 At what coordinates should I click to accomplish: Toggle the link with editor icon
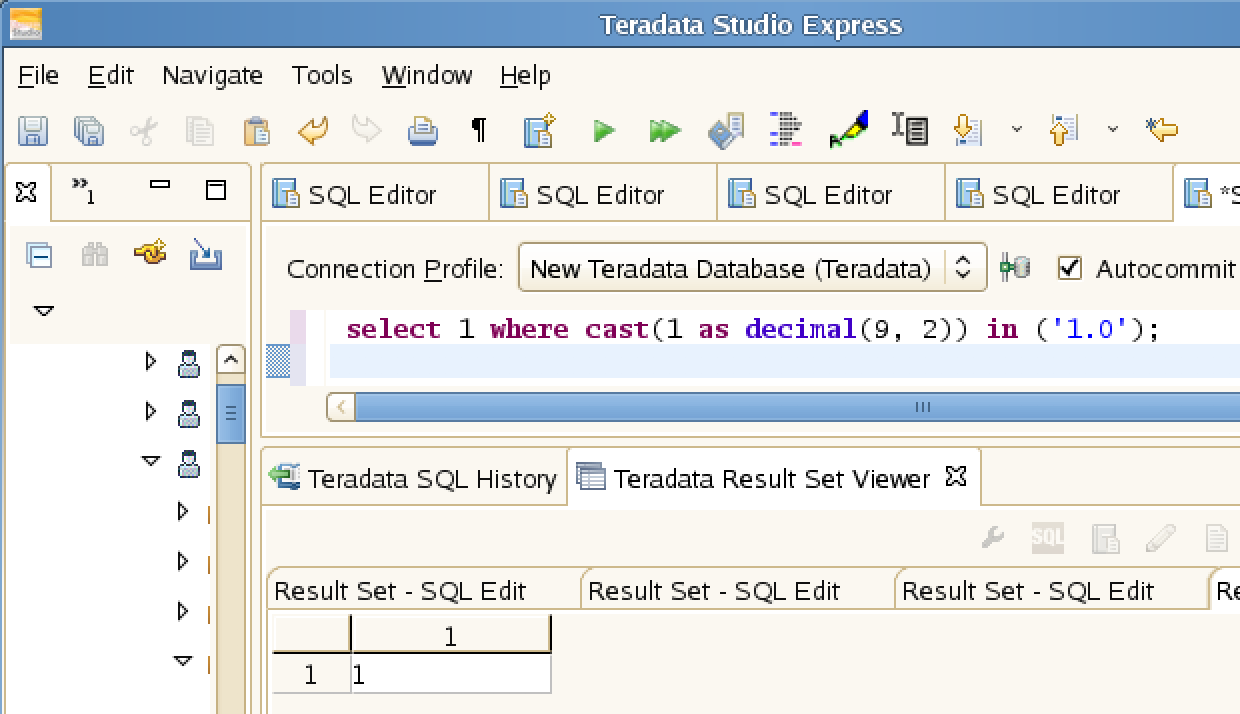(150, 254)
